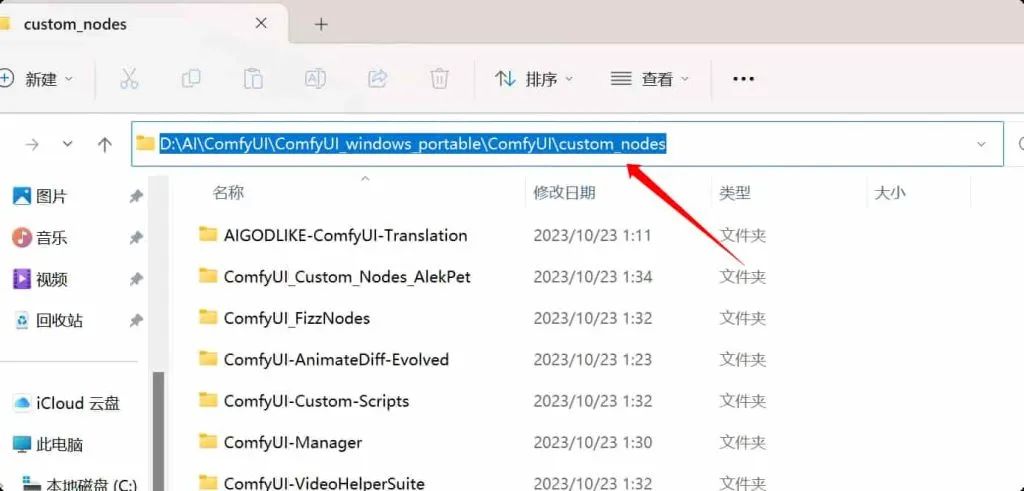Unpin 图片 from quick access
This screenshot has height=491, width=1024.
136,196
